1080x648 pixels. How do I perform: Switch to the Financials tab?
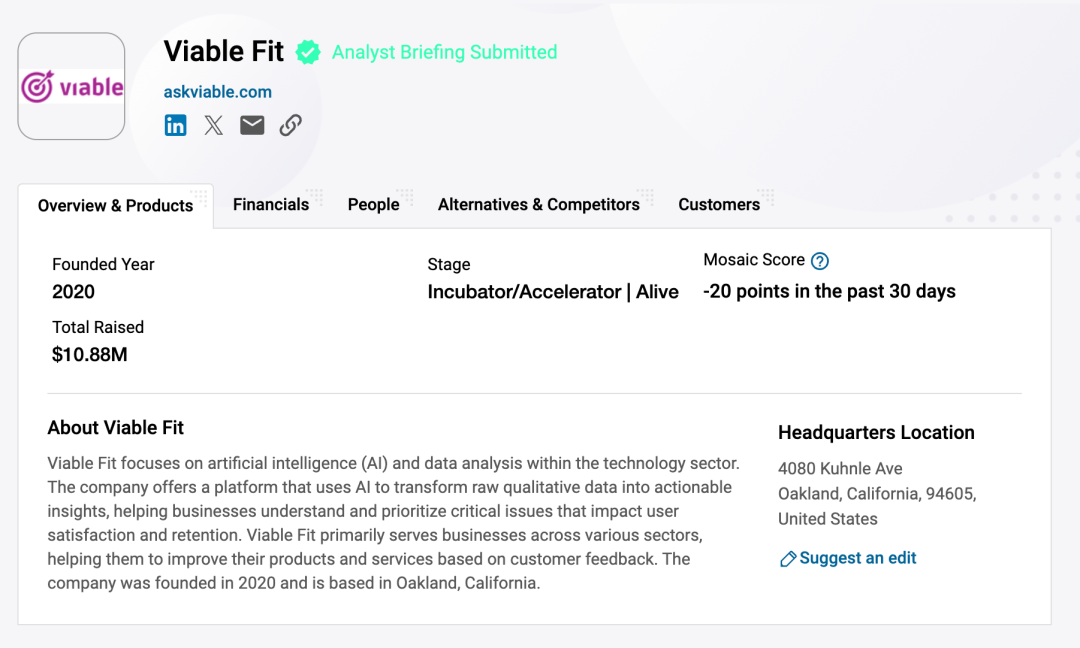(x=271, y=205)
